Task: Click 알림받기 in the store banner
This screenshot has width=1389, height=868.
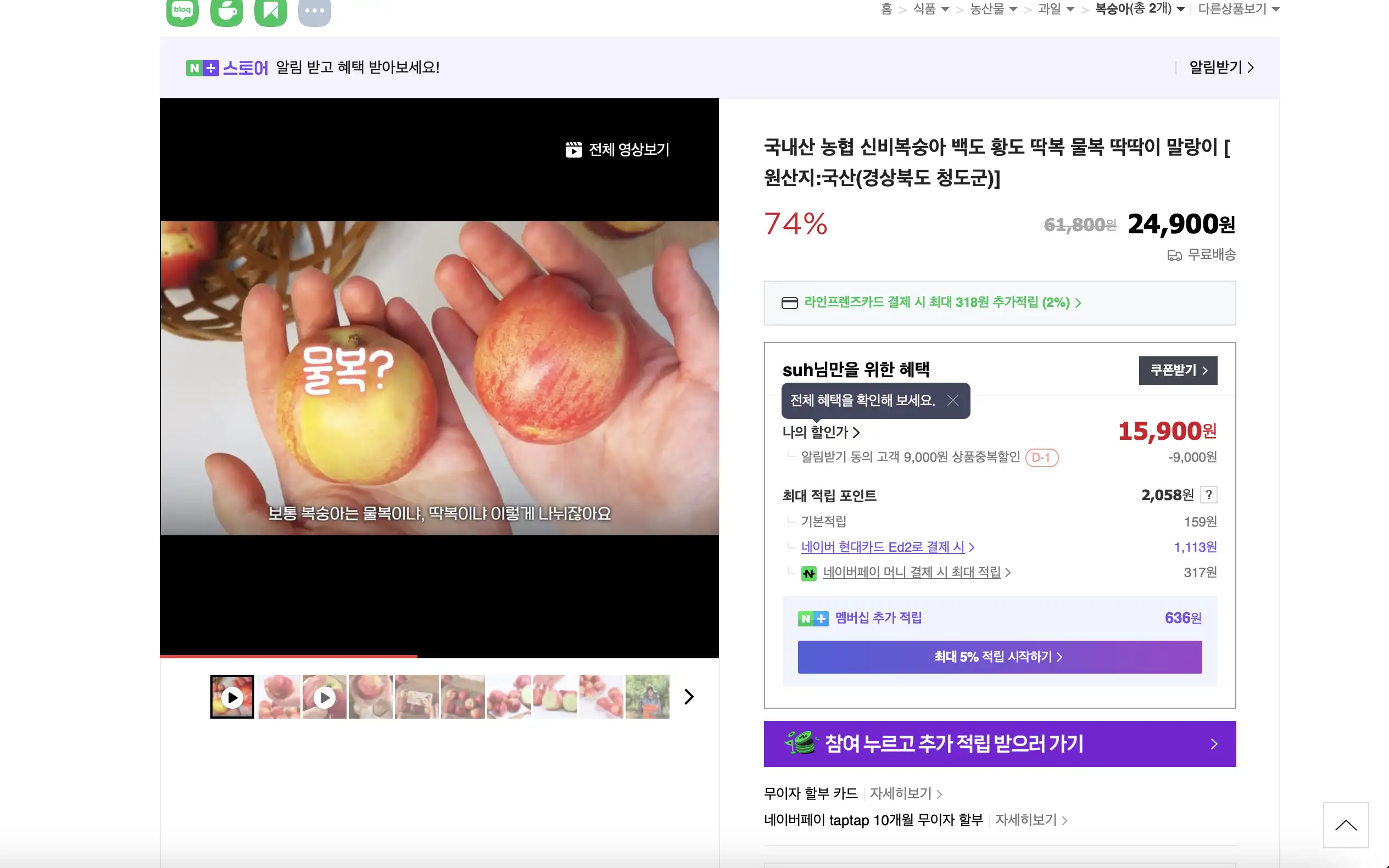Action: click(1221, 68)
